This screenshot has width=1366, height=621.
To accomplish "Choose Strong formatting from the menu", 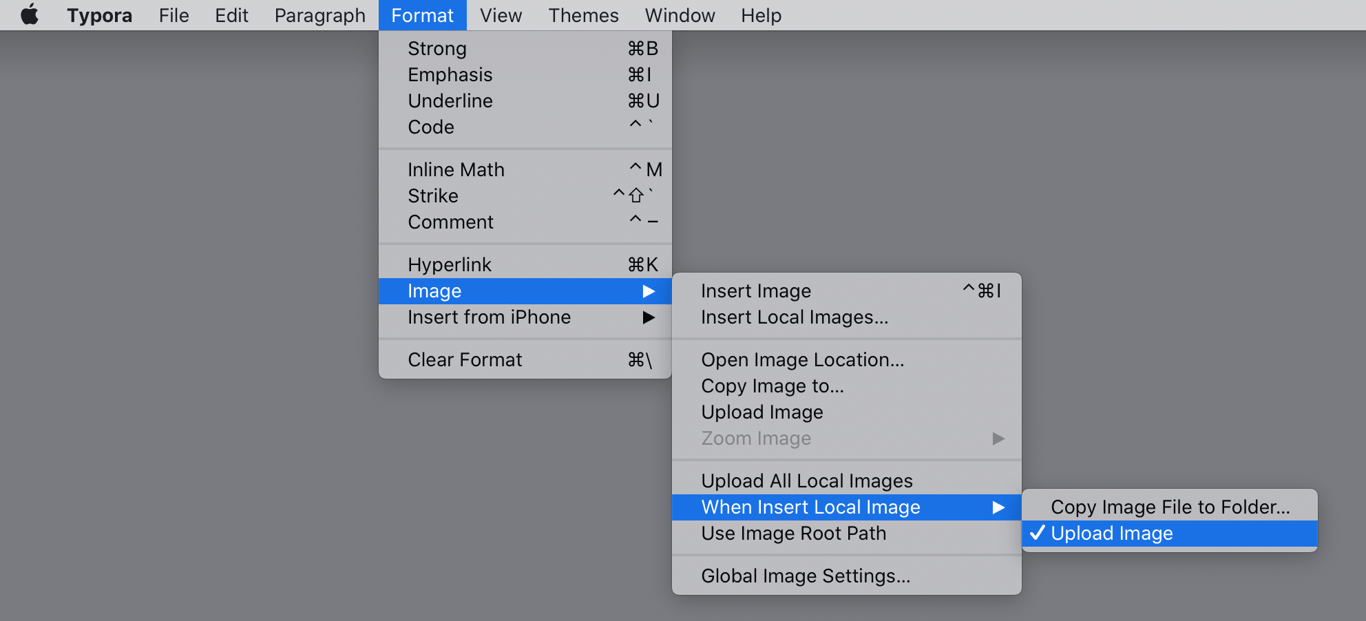I will 437,48.
